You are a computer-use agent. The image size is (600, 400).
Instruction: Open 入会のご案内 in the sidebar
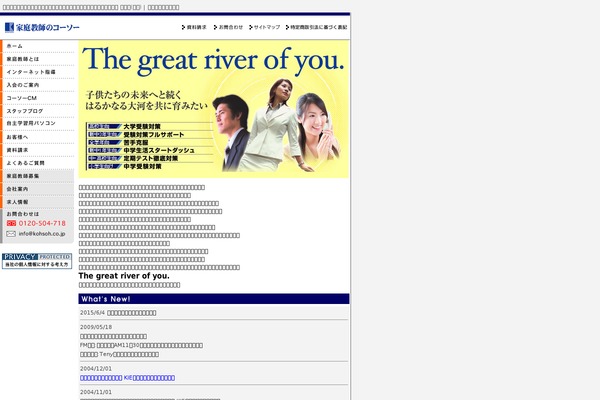pyautogui.click(x=38, y=85)
